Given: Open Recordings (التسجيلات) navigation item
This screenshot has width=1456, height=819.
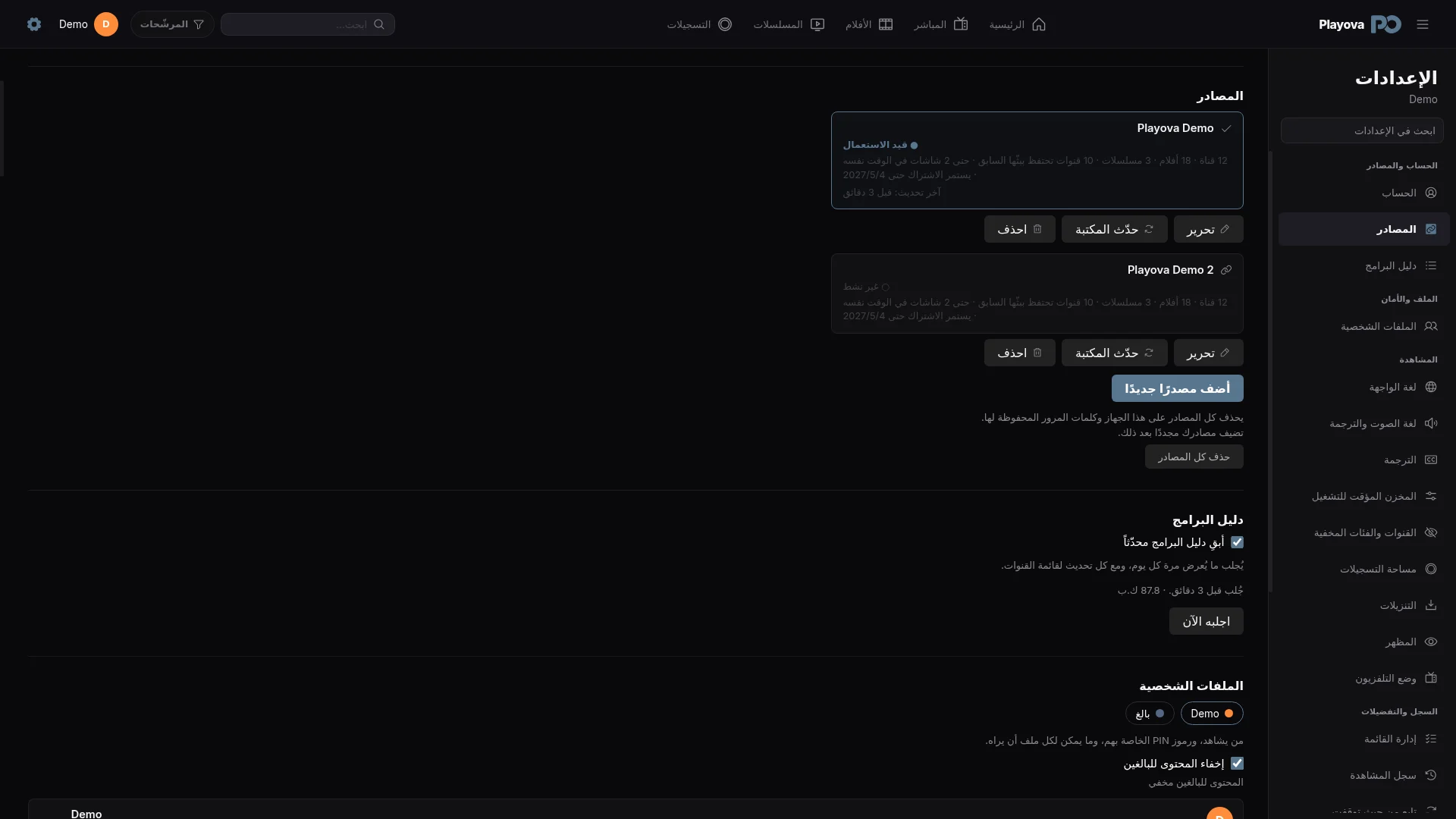Looking at the screenshot, I should pos(699,24).
